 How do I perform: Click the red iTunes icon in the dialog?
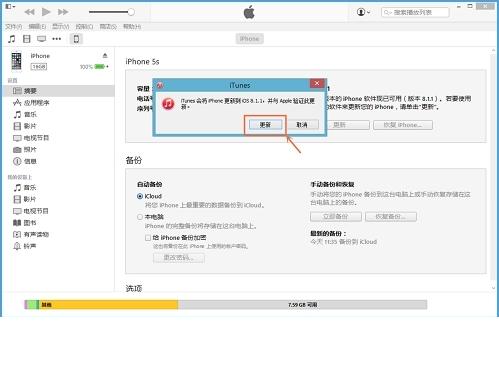[168, 104]
